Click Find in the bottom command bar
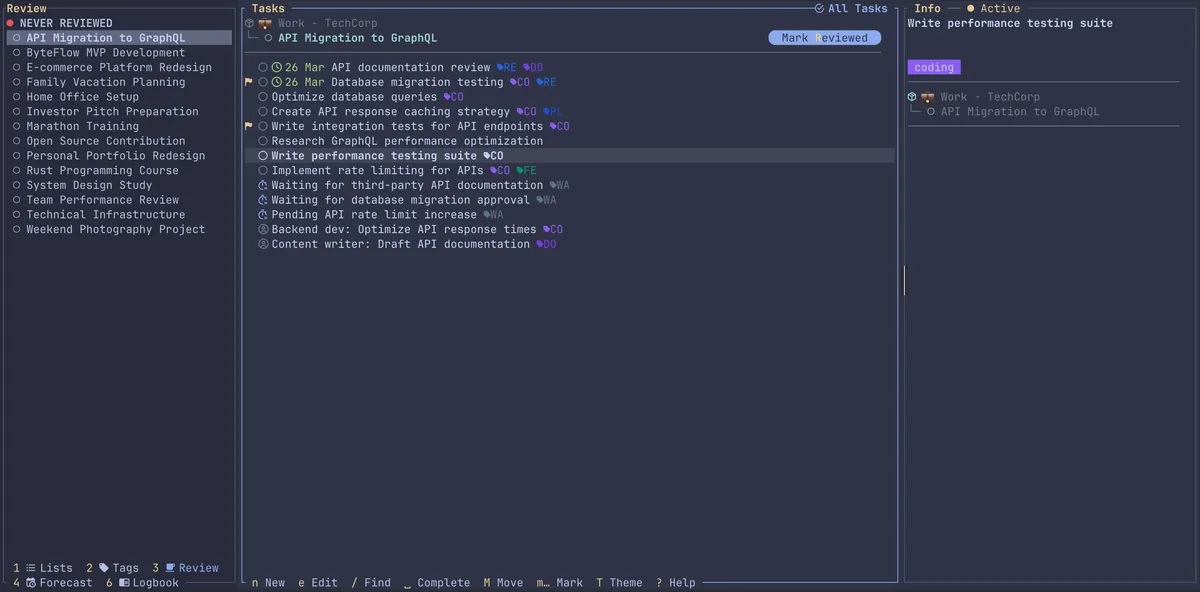This screenshot has width=1200, height=592. pyautogui.click(x=371, y=583)
